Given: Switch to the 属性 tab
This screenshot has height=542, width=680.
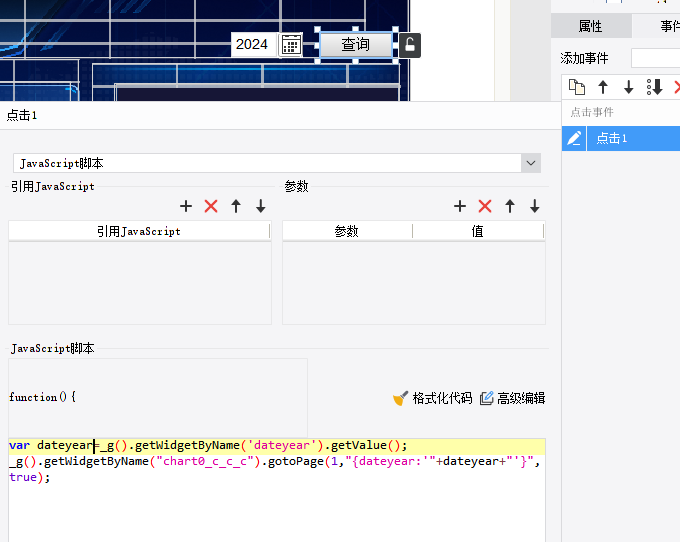Looking at the screenshot, I should [x=591, y=27].
